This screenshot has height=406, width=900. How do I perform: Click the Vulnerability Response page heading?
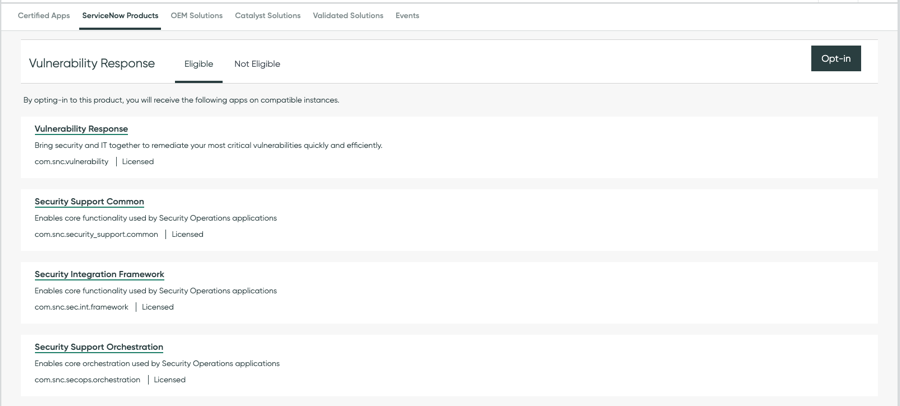(x=92, y=63)
